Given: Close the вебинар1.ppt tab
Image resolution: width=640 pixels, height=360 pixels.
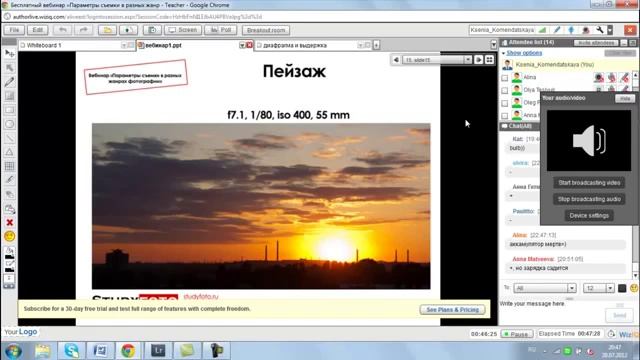Looking at the screenshot, I should point(249,45).
